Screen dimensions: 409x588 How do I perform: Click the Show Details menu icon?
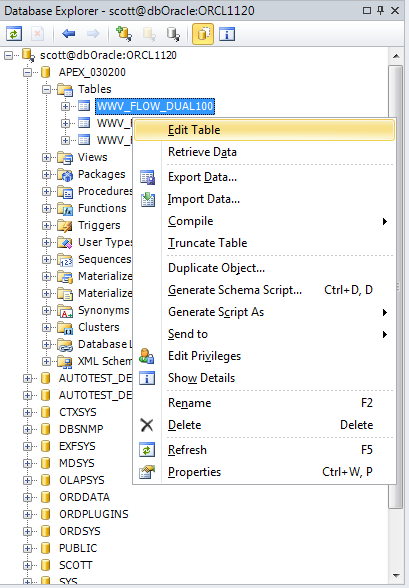pyautogui.click(x=147, y=378)
